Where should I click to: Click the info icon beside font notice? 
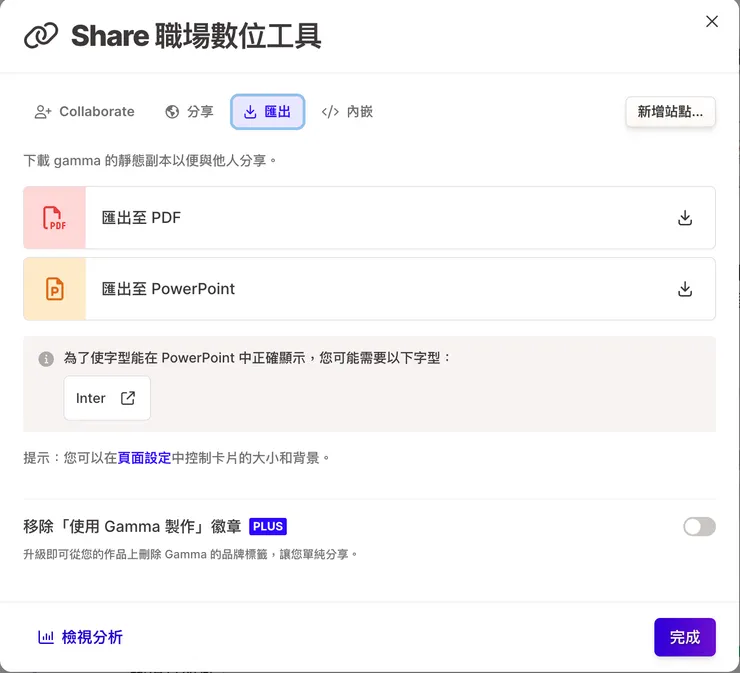pos(46,359)
